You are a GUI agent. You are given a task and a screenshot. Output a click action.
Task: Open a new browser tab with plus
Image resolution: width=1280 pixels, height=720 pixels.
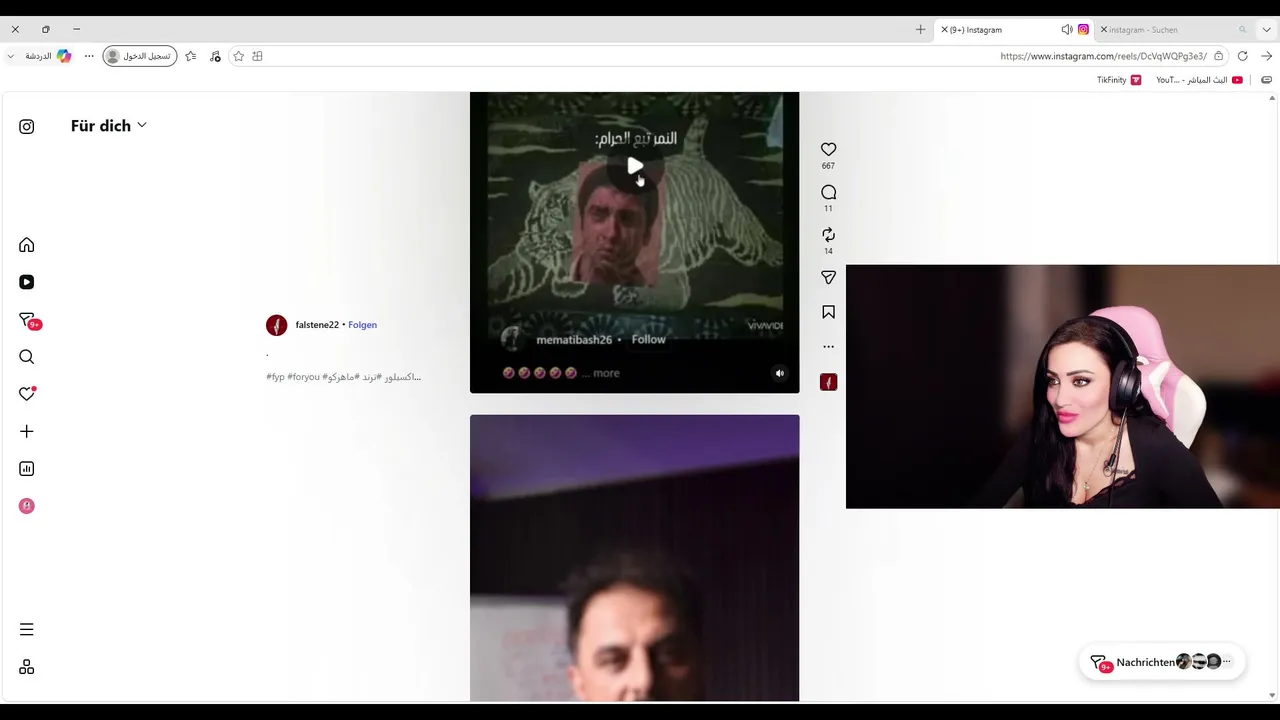pyautogui.click(x=921, y=30)
